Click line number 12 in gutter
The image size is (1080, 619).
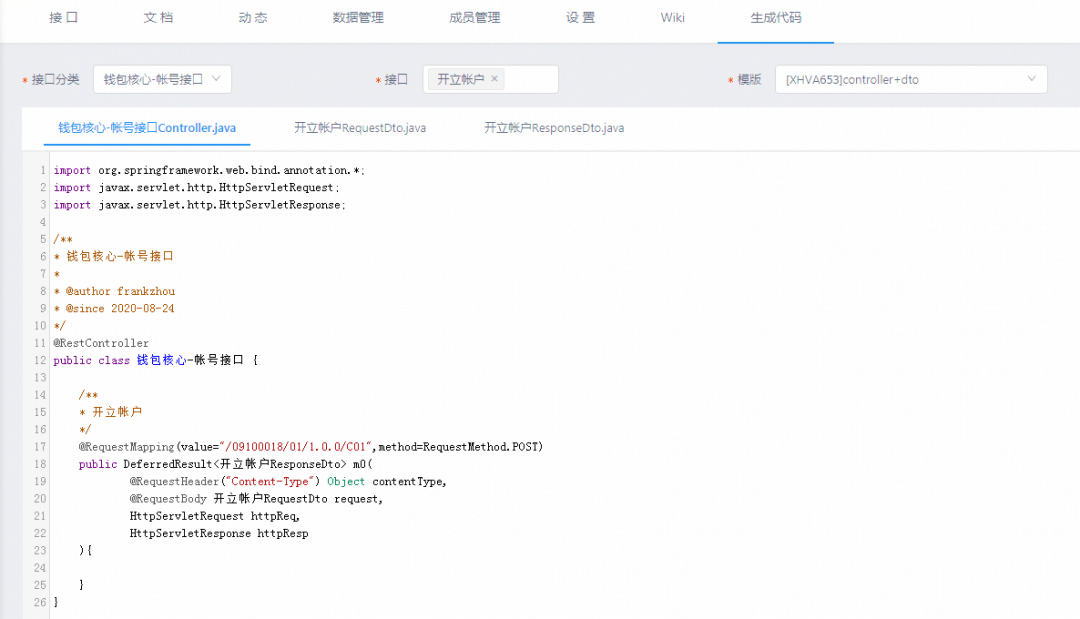coord(40,360)
